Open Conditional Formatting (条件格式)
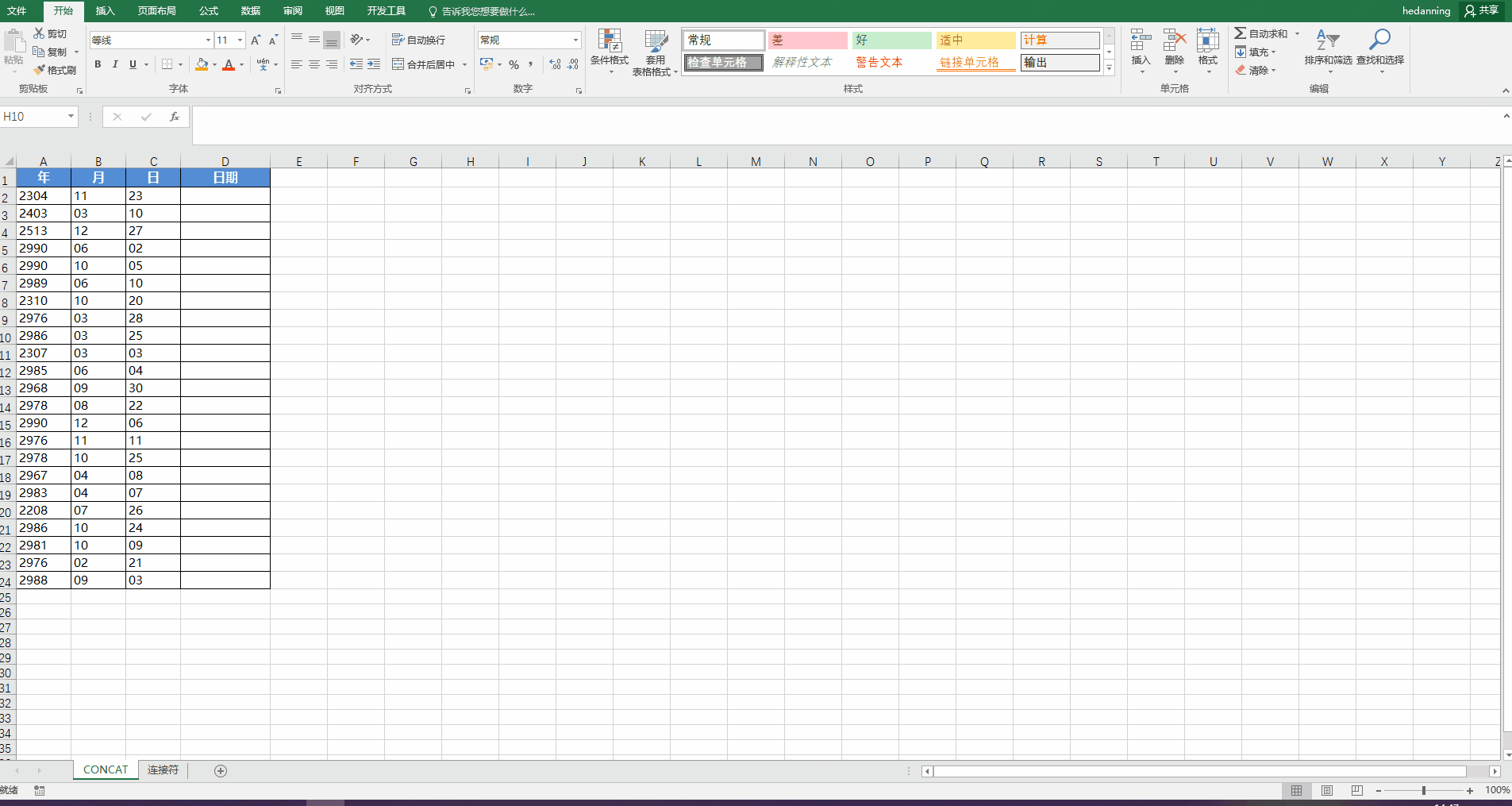 click(x=610, y=52)
